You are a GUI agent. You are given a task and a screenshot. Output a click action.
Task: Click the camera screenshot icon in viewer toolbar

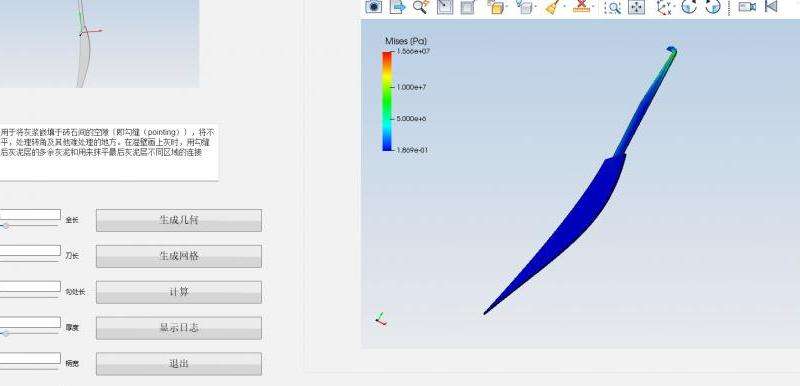(x=373, y=7)
